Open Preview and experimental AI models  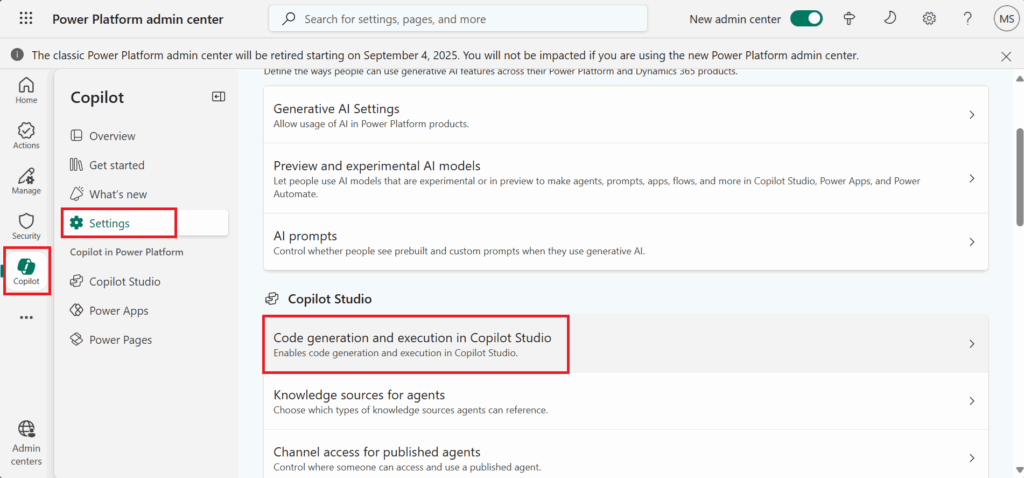click(x=377, y=165)
